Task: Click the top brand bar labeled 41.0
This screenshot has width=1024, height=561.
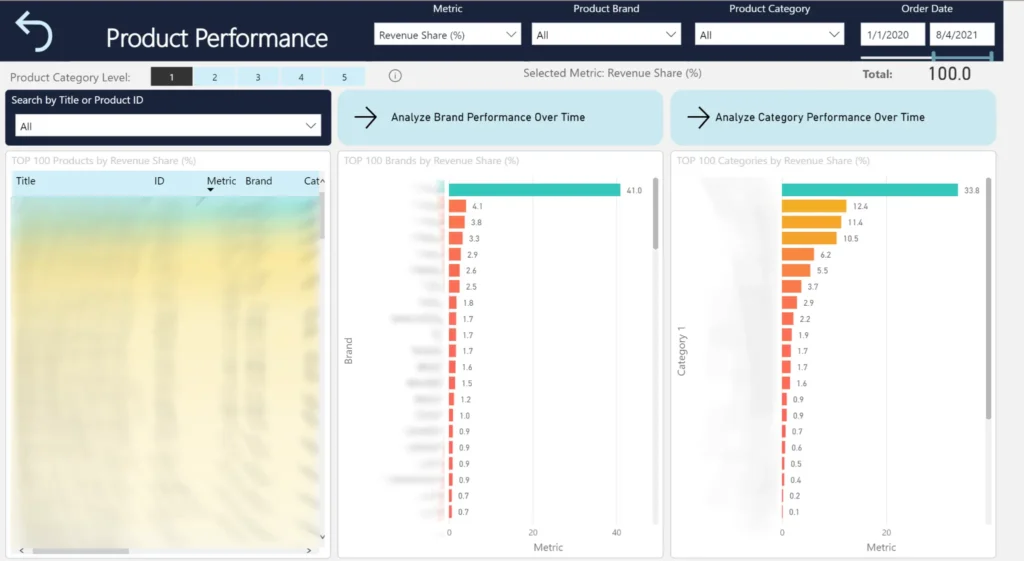Action: 534,190
